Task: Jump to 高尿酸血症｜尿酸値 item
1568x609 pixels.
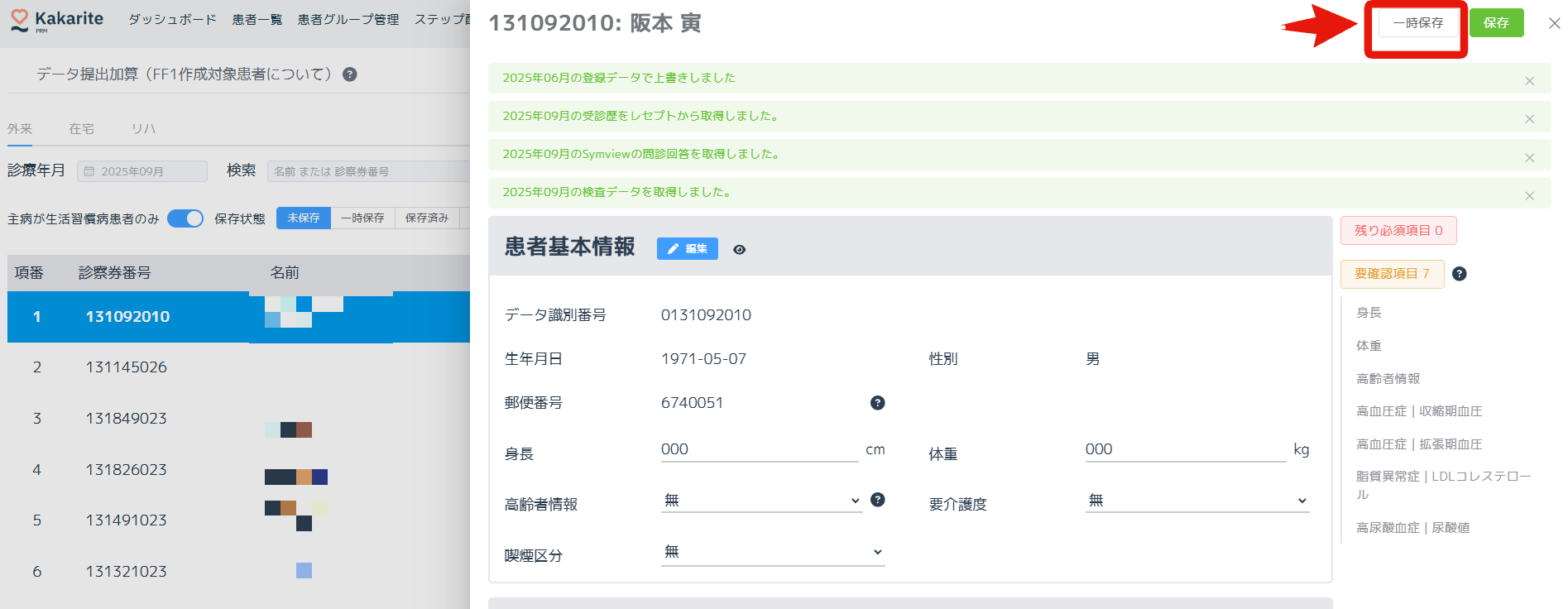Action: click(x=1413, y=528)
